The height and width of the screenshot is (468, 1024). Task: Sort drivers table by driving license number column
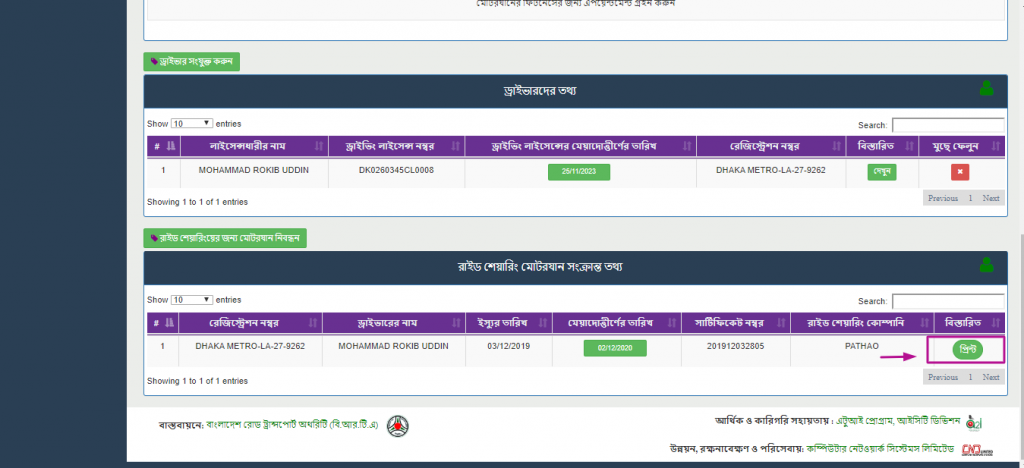pyautogui.click(x=396, y=146)
